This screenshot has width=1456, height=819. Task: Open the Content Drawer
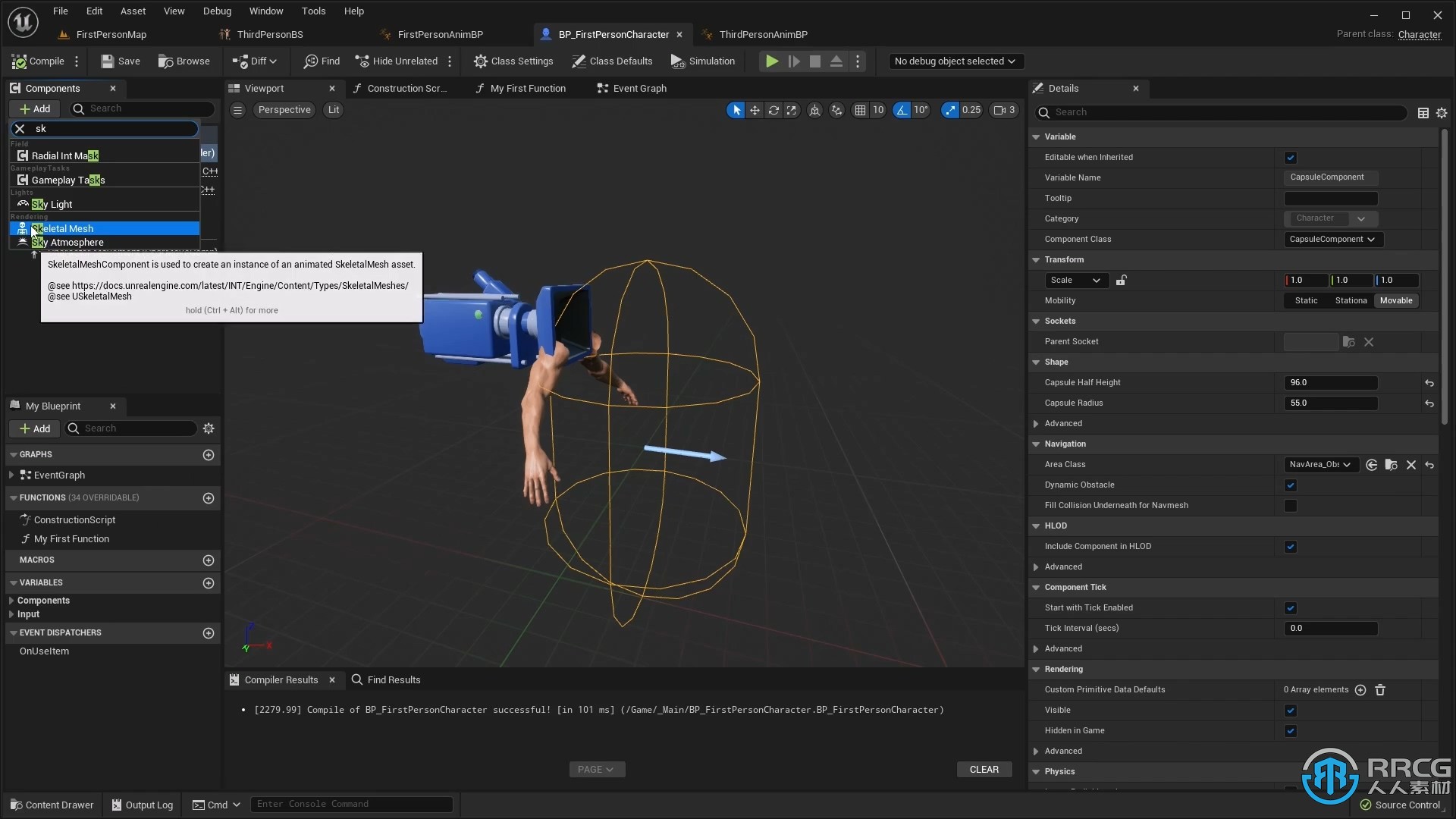pos(52,805)
